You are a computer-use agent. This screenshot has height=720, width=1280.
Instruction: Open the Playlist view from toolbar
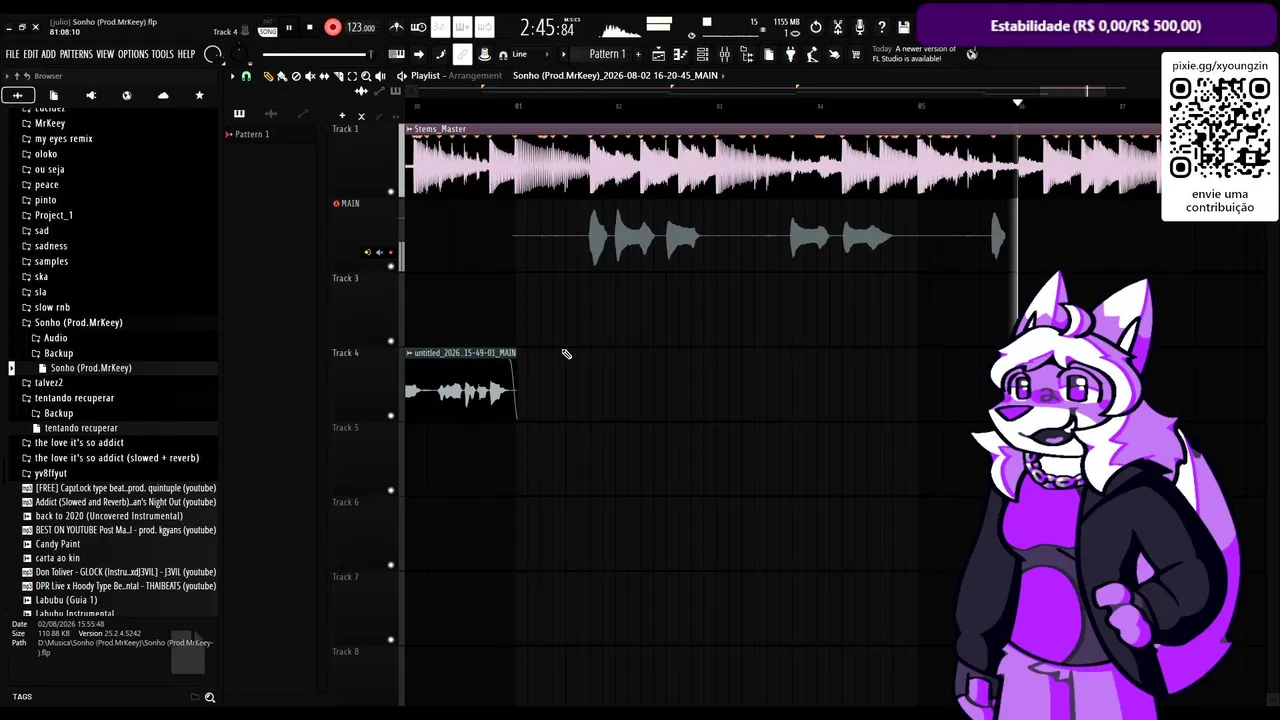659,54
